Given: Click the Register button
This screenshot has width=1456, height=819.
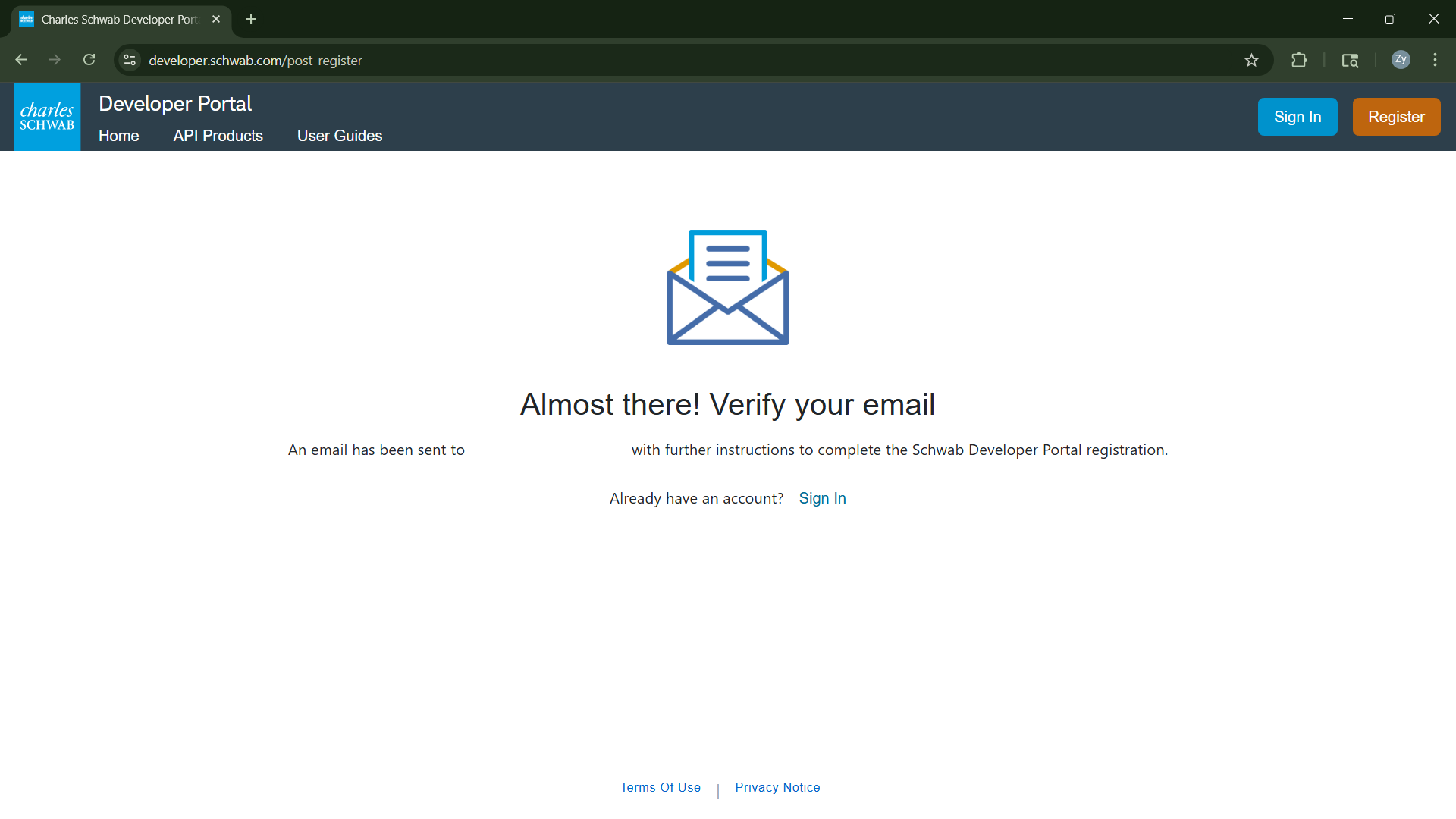Looking at the screenshot, I should (x=1396, y=116).
